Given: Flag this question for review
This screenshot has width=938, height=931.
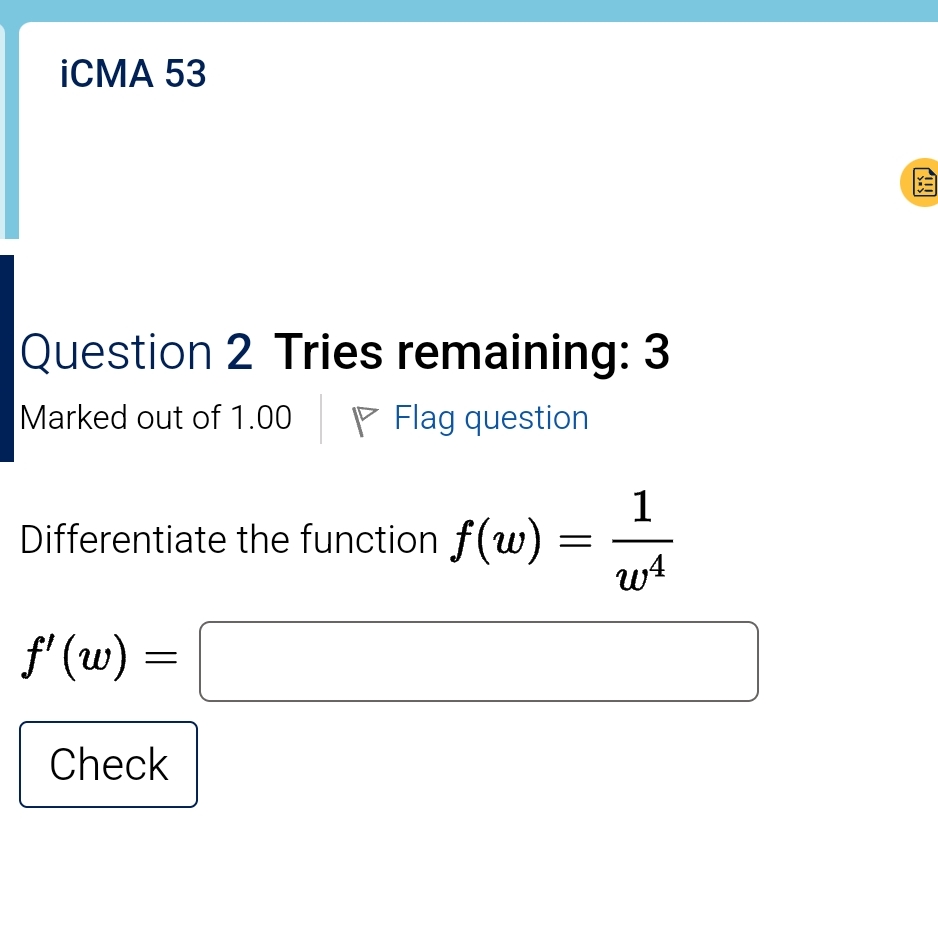Looking at the screenshot, I should (490, 418).
